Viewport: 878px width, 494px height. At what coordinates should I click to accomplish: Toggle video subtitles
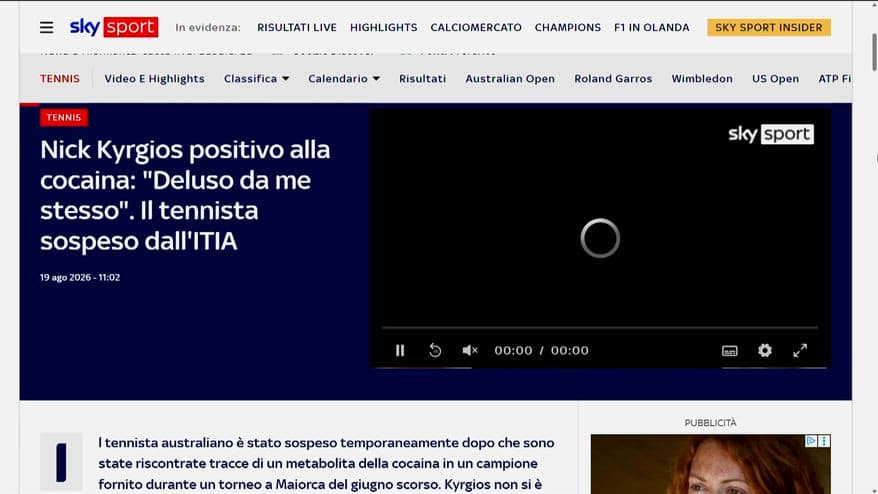coord(730,351)
